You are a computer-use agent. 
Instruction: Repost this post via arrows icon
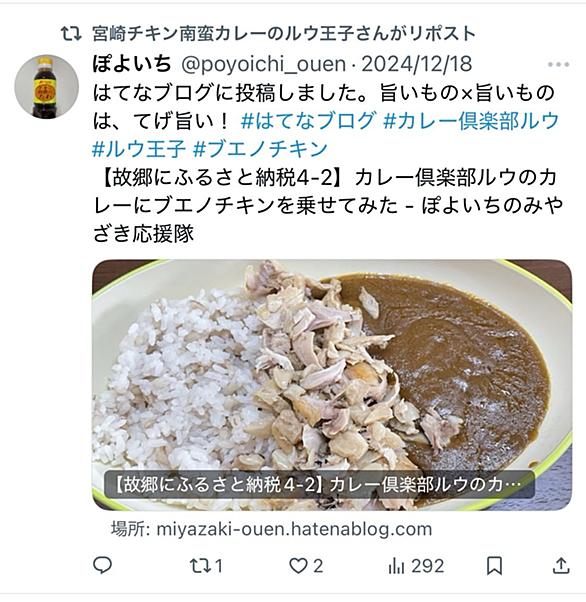point(200,566)
